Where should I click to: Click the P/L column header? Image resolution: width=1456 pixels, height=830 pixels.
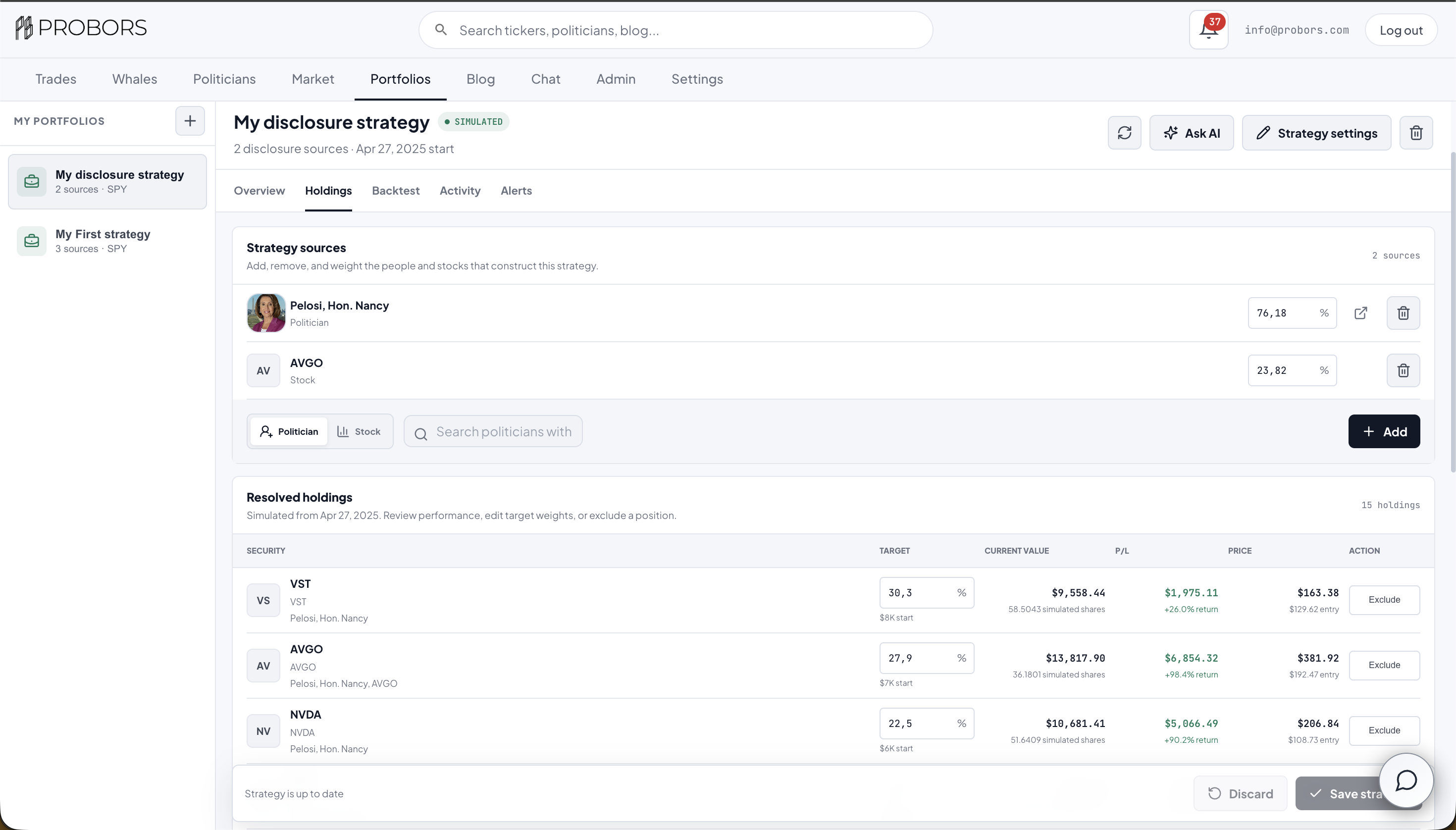pos(1122,551)
